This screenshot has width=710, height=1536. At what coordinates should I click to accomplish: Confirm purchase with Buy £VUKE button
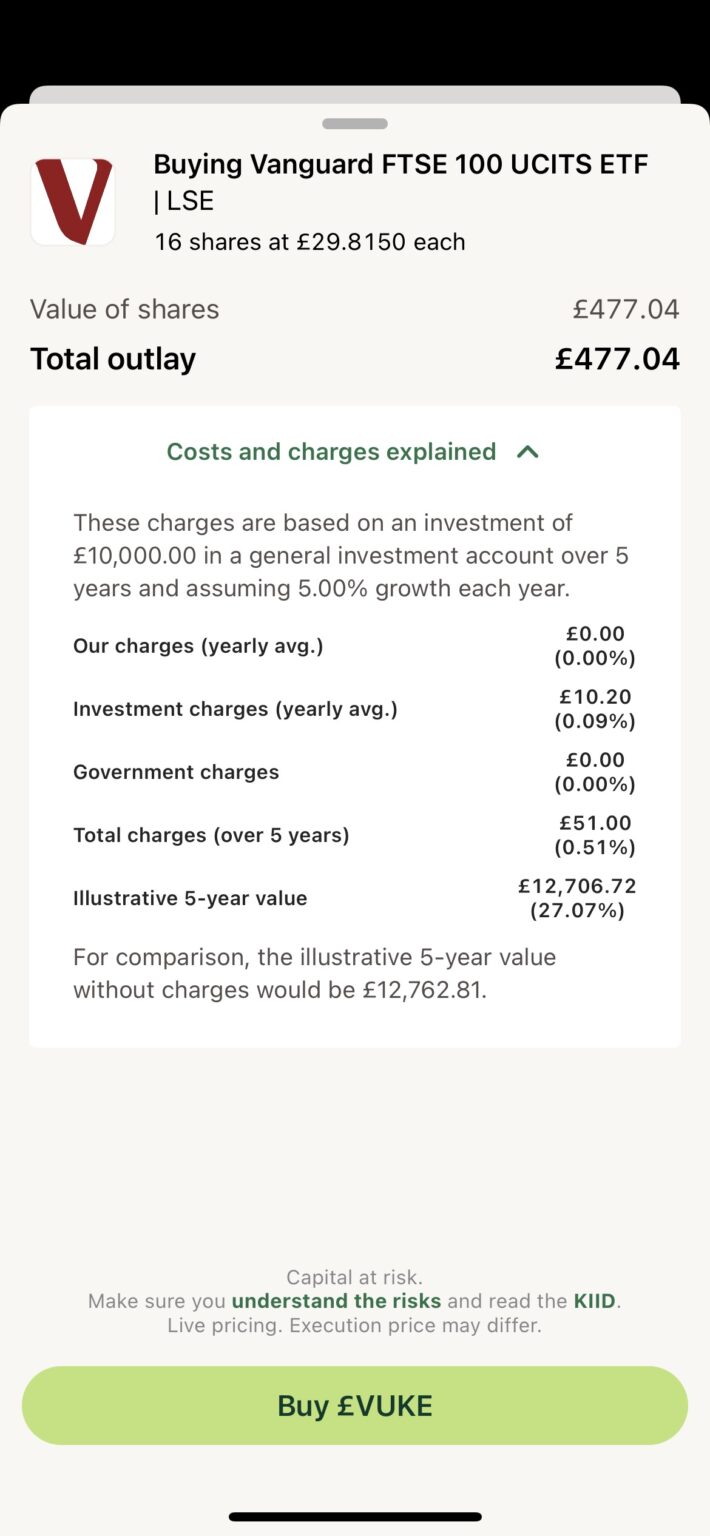pyautogui.click(x=355, y=1405)
